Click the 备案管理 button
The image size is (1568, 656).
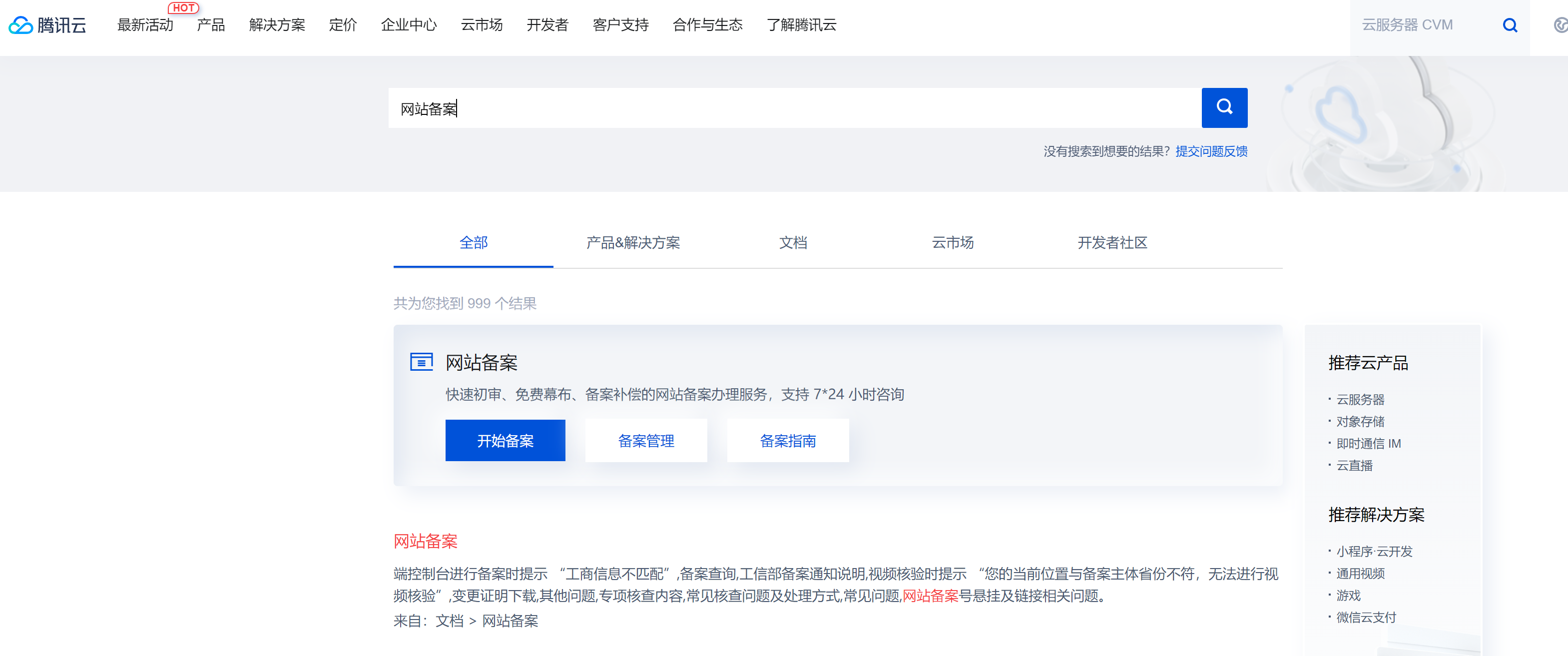646,441
